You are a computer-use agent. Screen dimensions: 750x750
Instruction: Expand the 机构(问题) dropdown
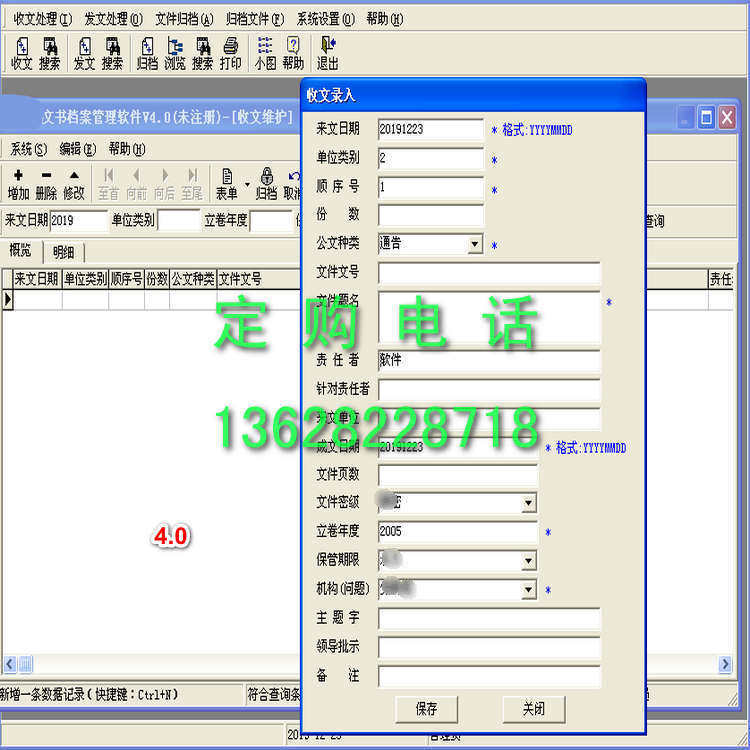pos(528,590)
